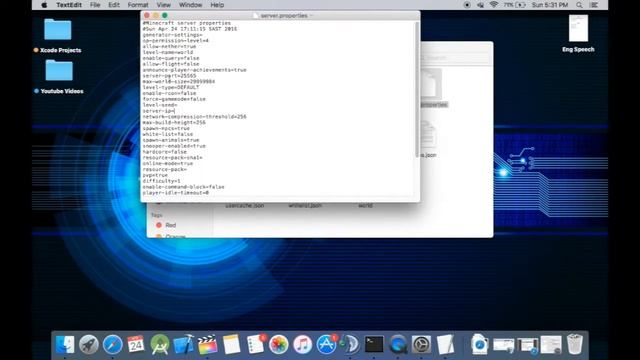Click the level-name=world line
This screenshot has height=360, width=640.
point(168,52)
